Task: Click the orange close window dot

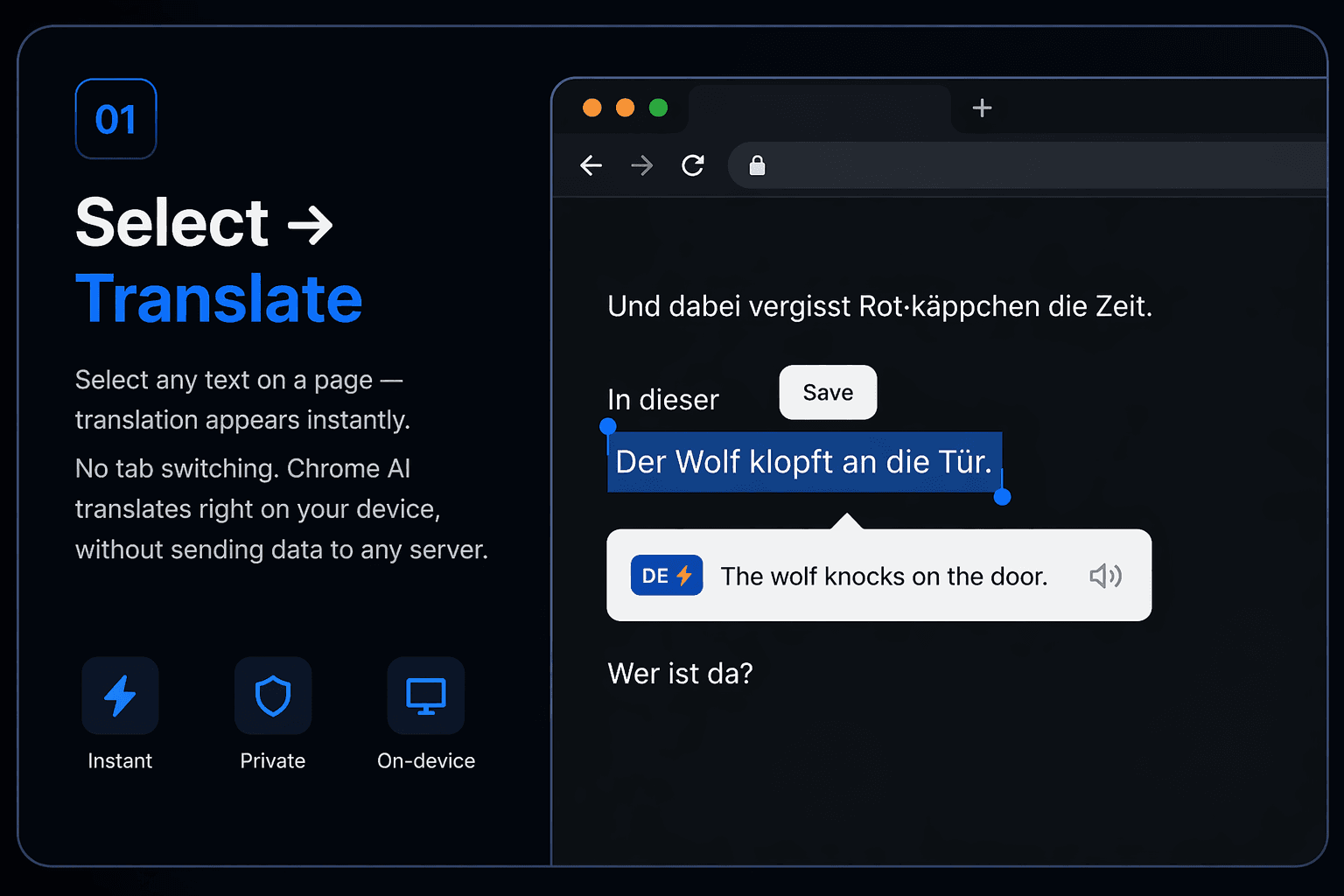Action: (592, 108)
